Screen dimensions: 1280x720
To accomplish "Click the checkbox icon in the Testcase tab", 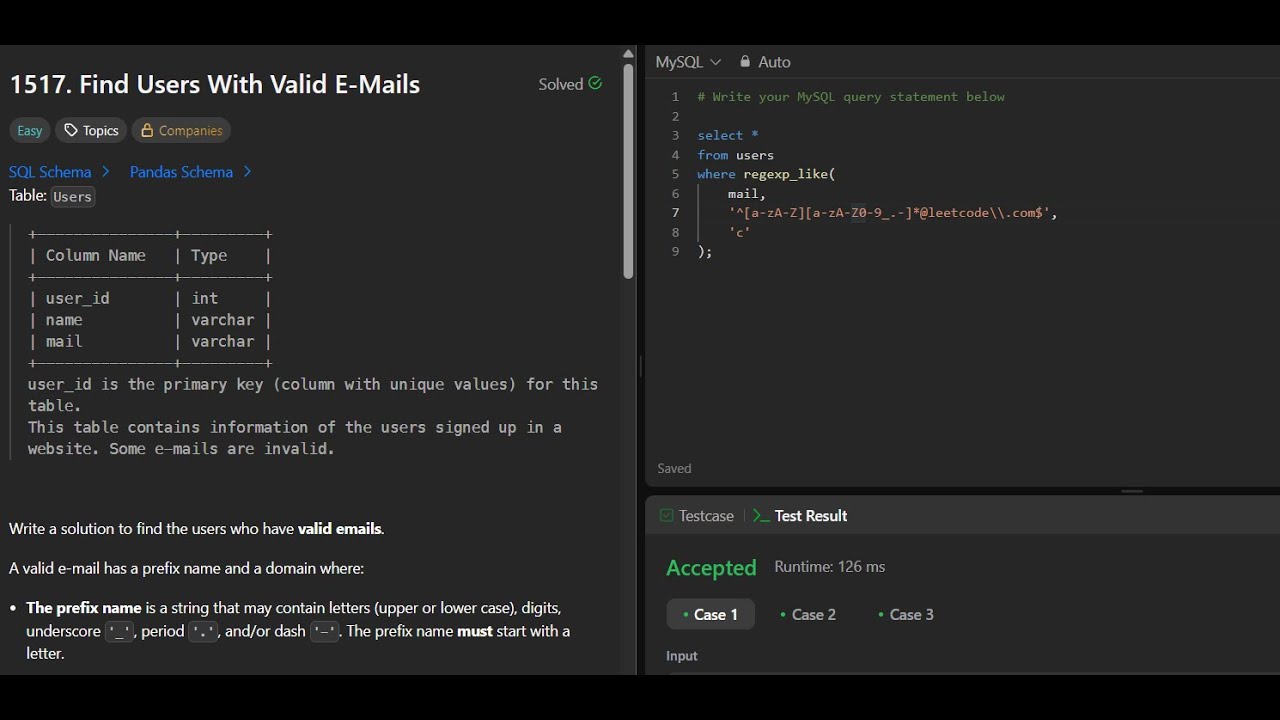I will tap(666, 516).
